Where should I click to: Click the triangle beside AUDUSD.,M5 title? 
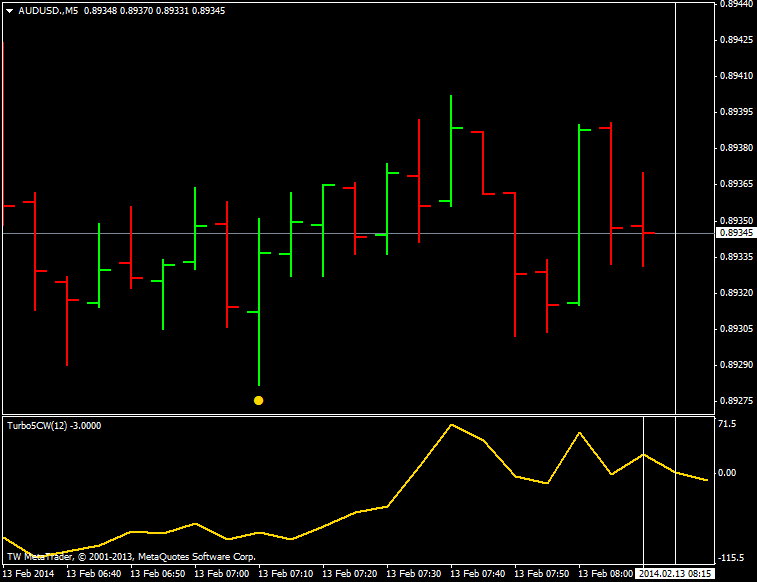pyautogui.click(x=9, y=11)
